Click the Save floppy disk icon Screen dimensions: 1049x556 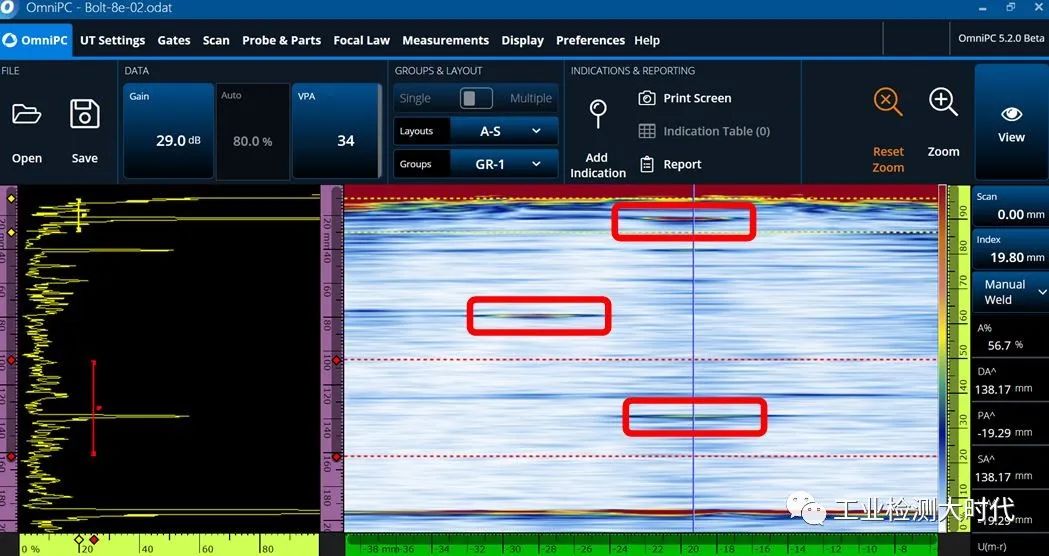click(x=85, y=114)
